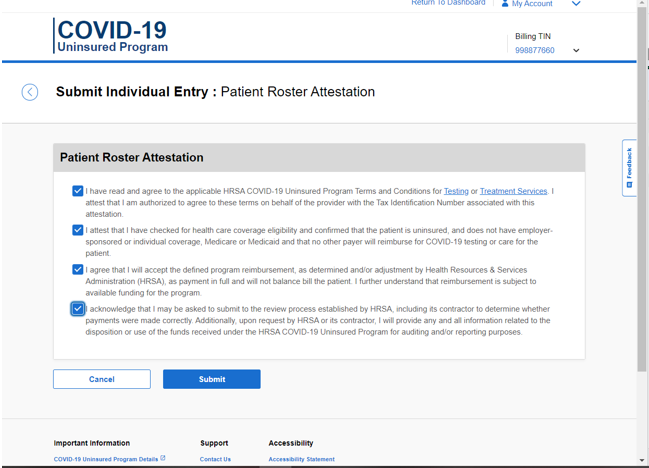Open the Contact Us link

215,459
